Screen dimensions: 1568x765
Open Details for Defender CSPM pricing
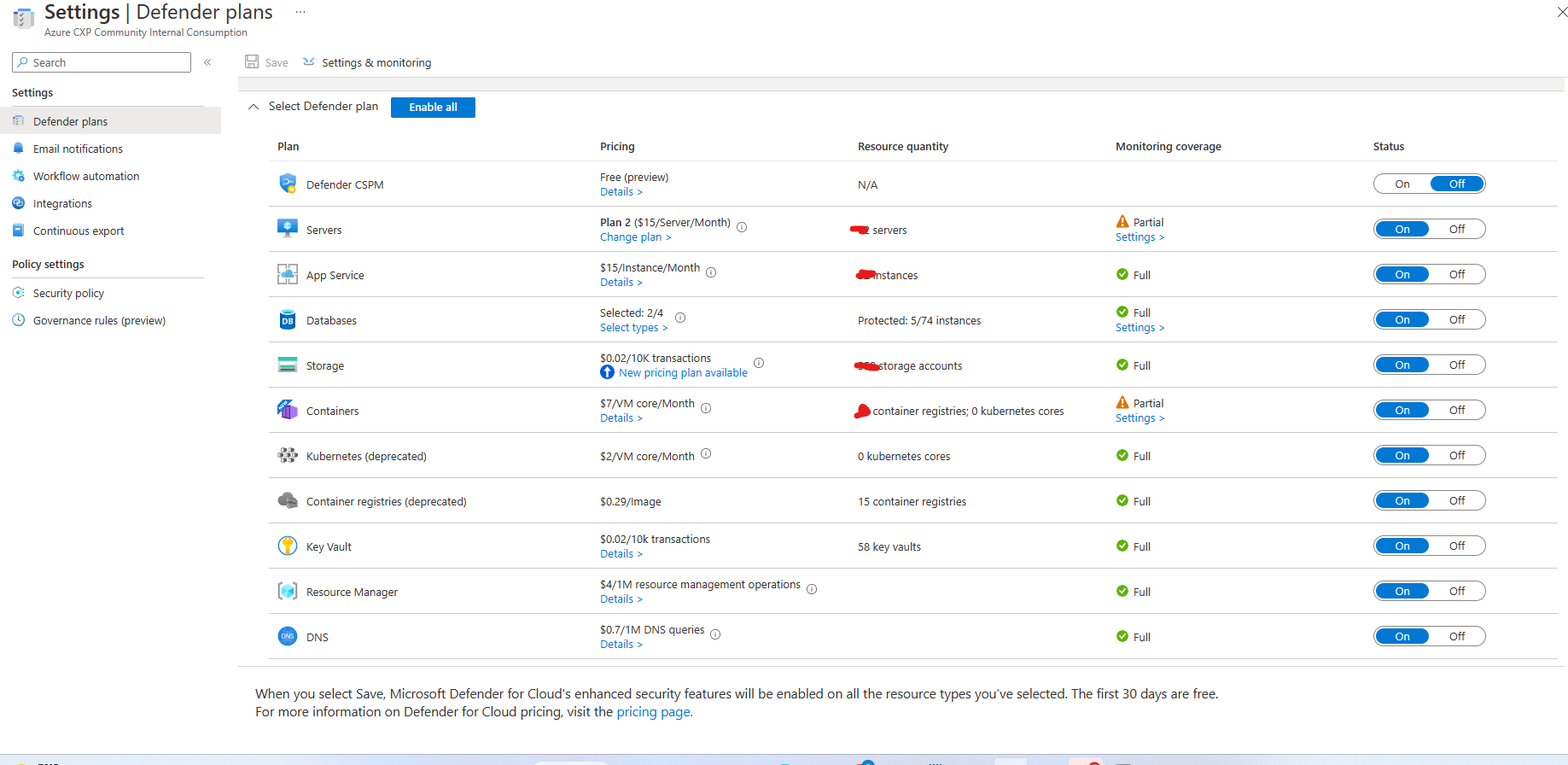(x=621, y=192)
